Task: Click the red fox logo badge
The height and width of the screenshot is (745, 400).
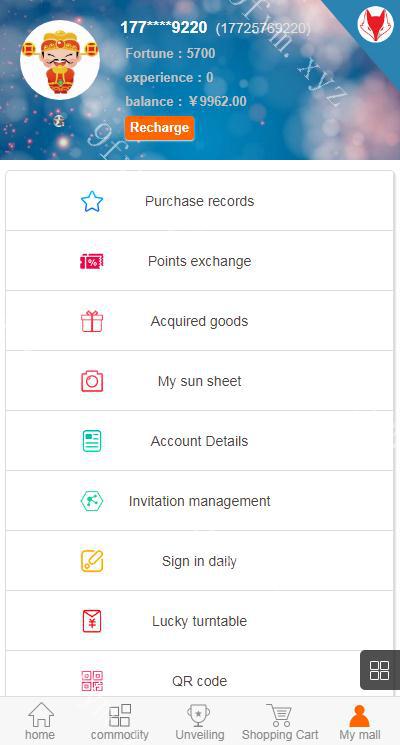Action: [x=376, y=24]
